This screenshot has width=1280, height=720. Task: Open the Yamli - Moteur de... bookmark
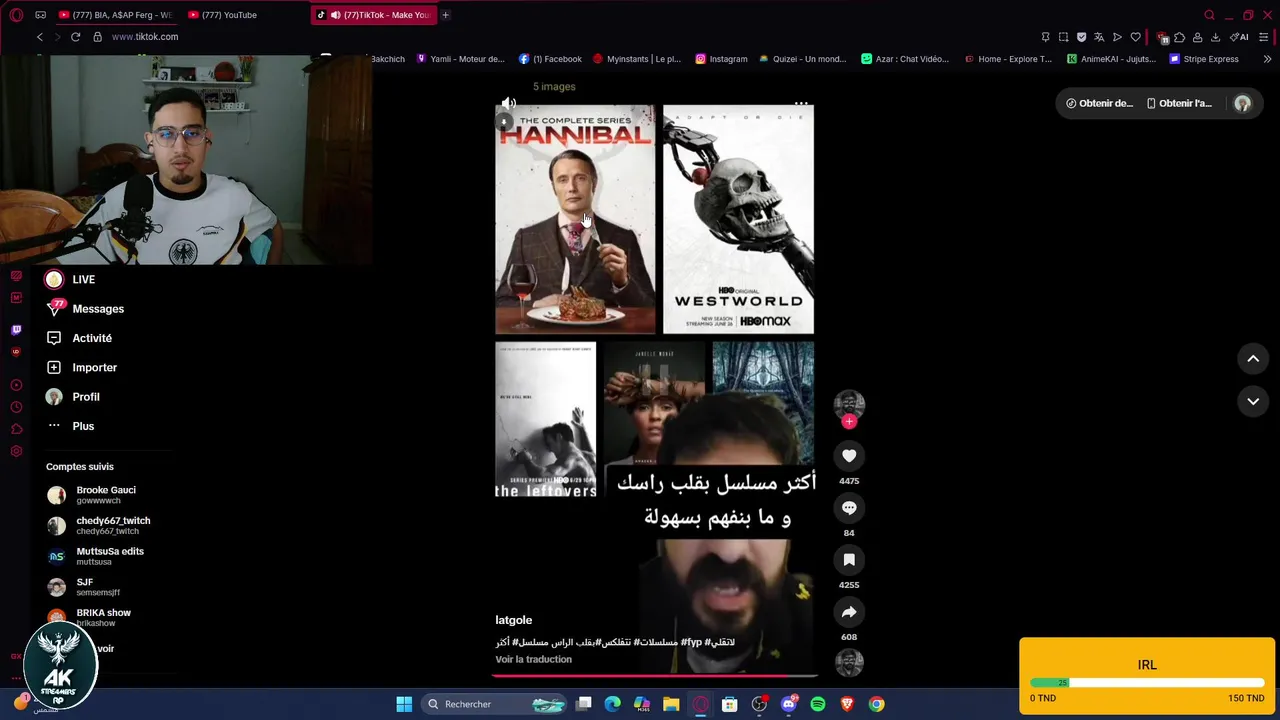point(460,59)
